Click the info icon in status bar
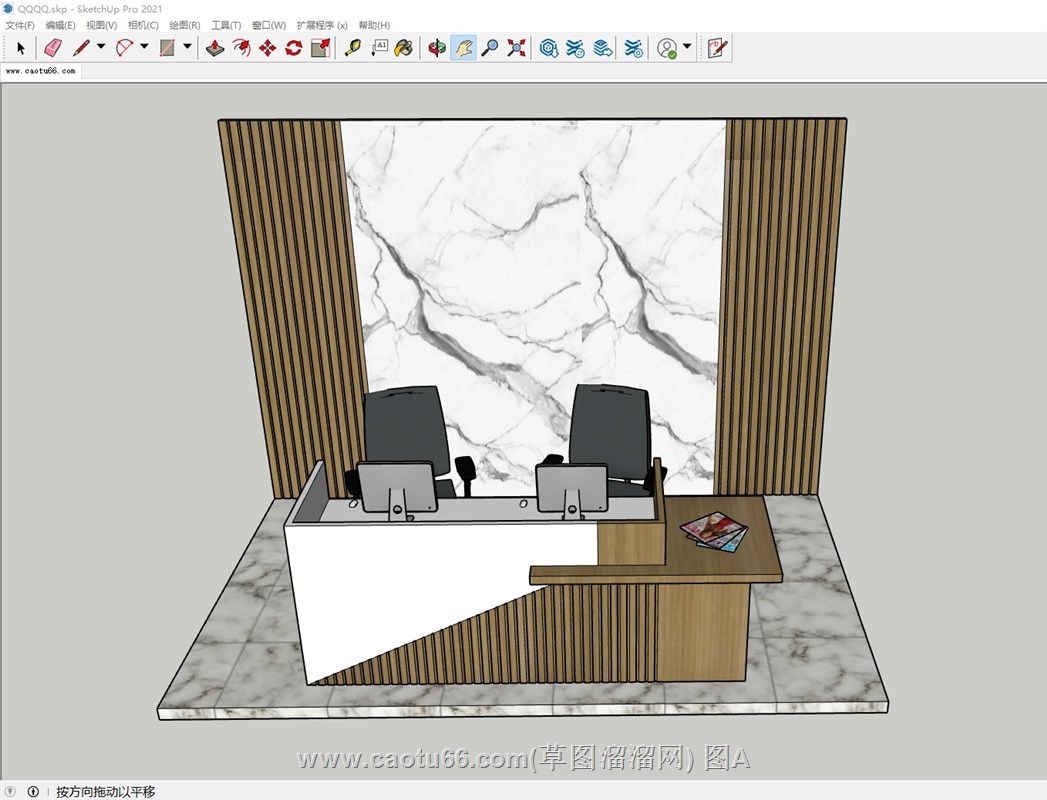The width and height of the screenshot is (1047, 800). (x=33, y=791)
